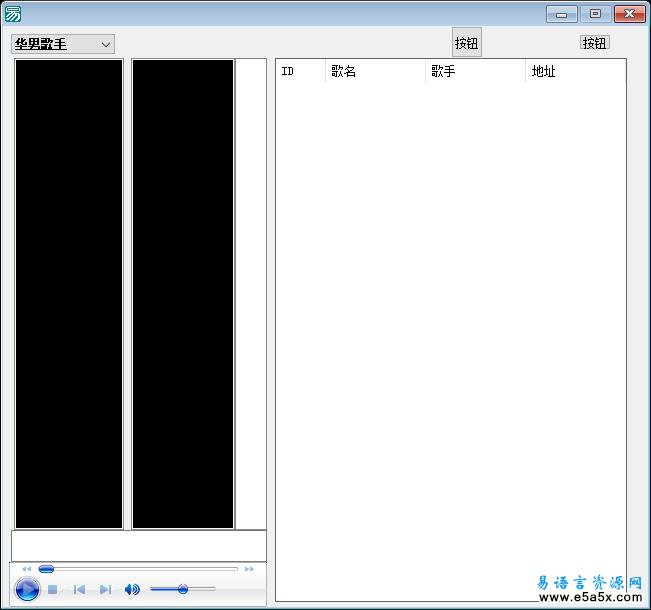This screenshot has width=651, height=610.
Task: Click the white info box above player
Action: point(139,546)
